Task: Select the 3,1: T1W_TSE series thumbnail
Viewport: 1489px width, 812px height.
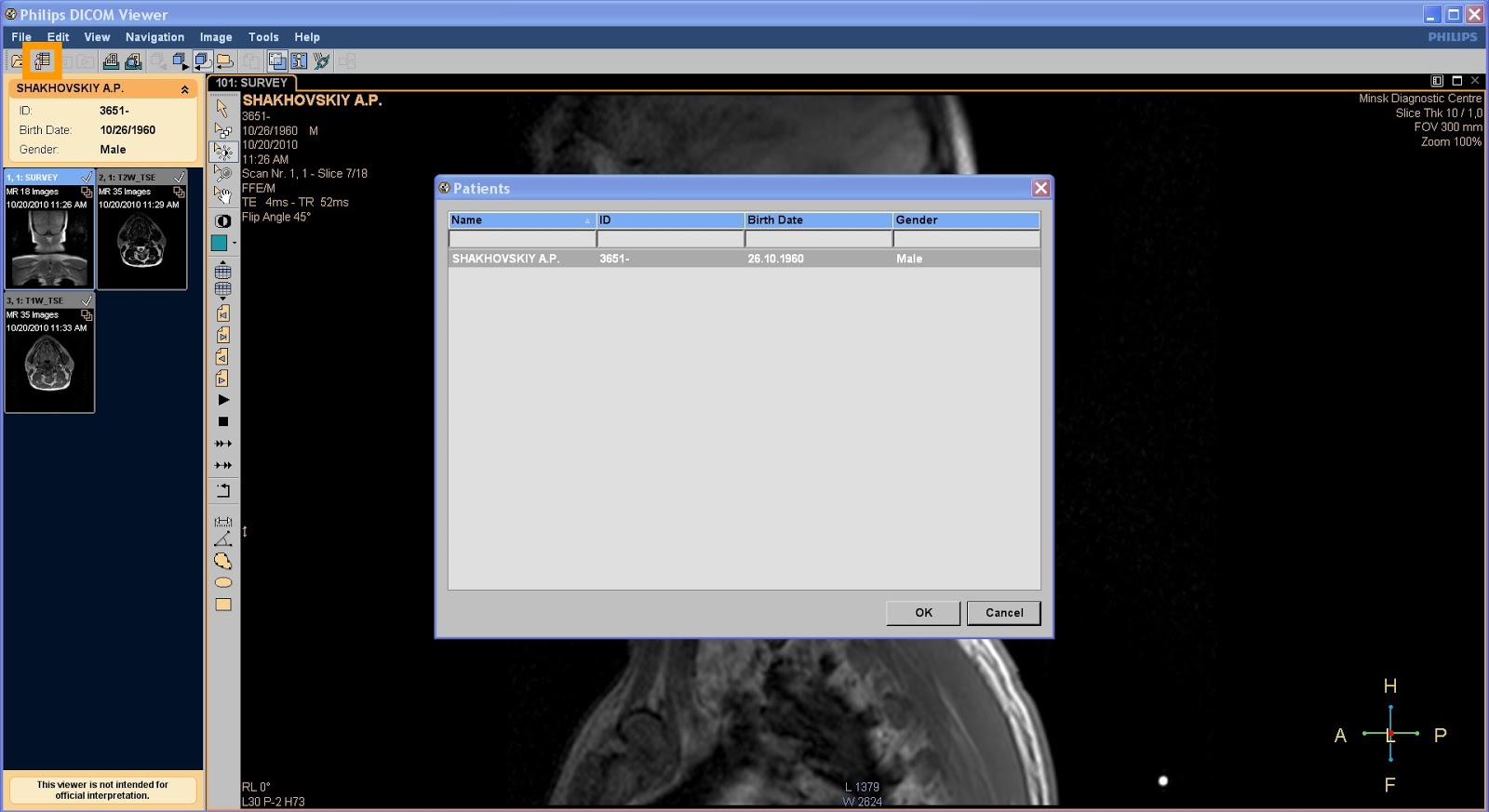Action: tap(49, 353)
